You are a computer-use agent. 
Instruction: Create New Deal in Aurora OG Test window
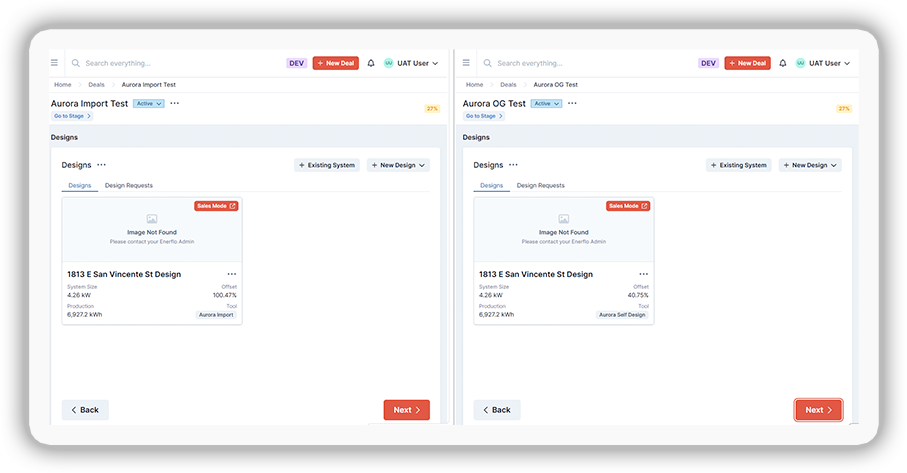pyautogui.click(x=747, y=63)
